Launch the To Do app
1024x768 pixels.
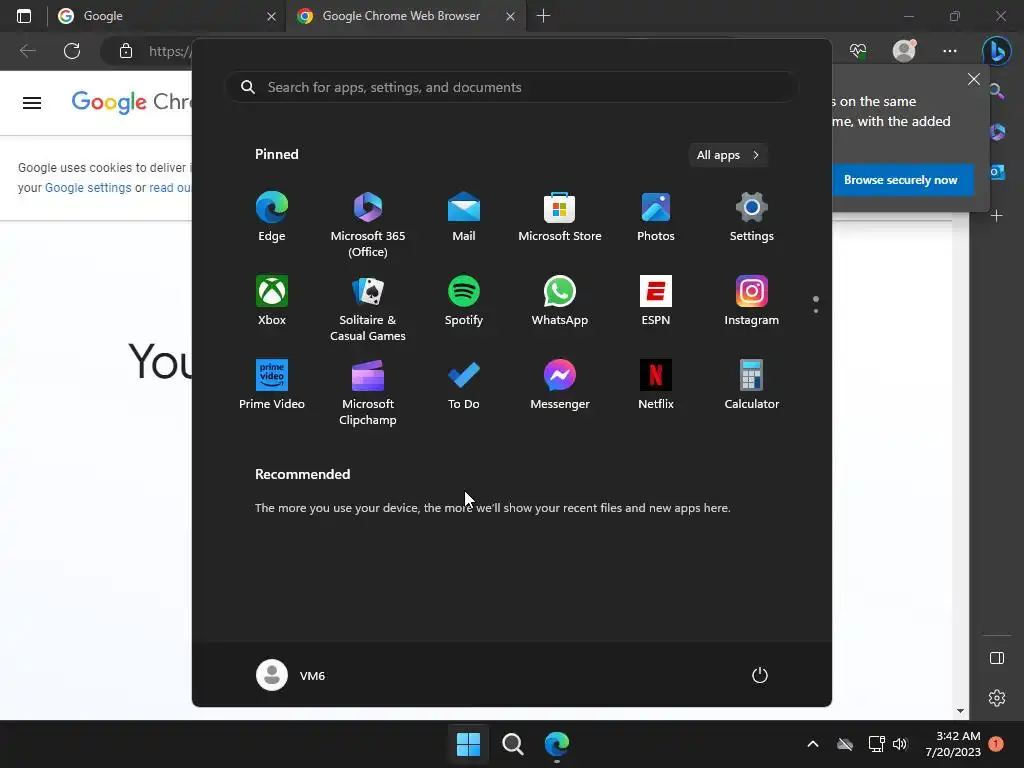[464, 385]
